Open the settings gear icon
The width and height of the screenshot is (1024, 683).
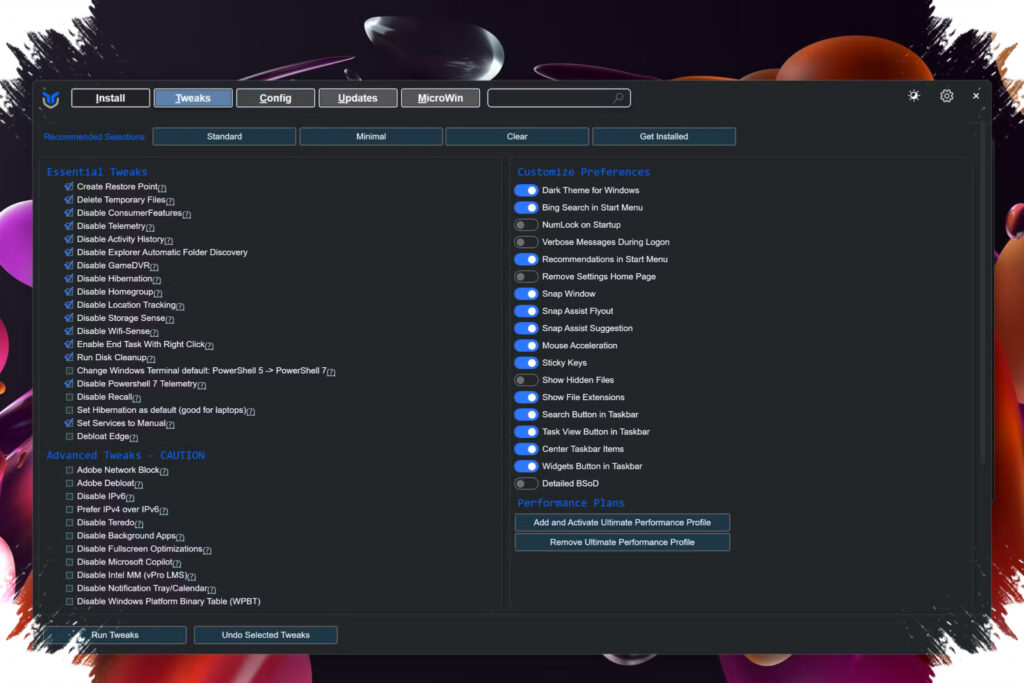946,96
